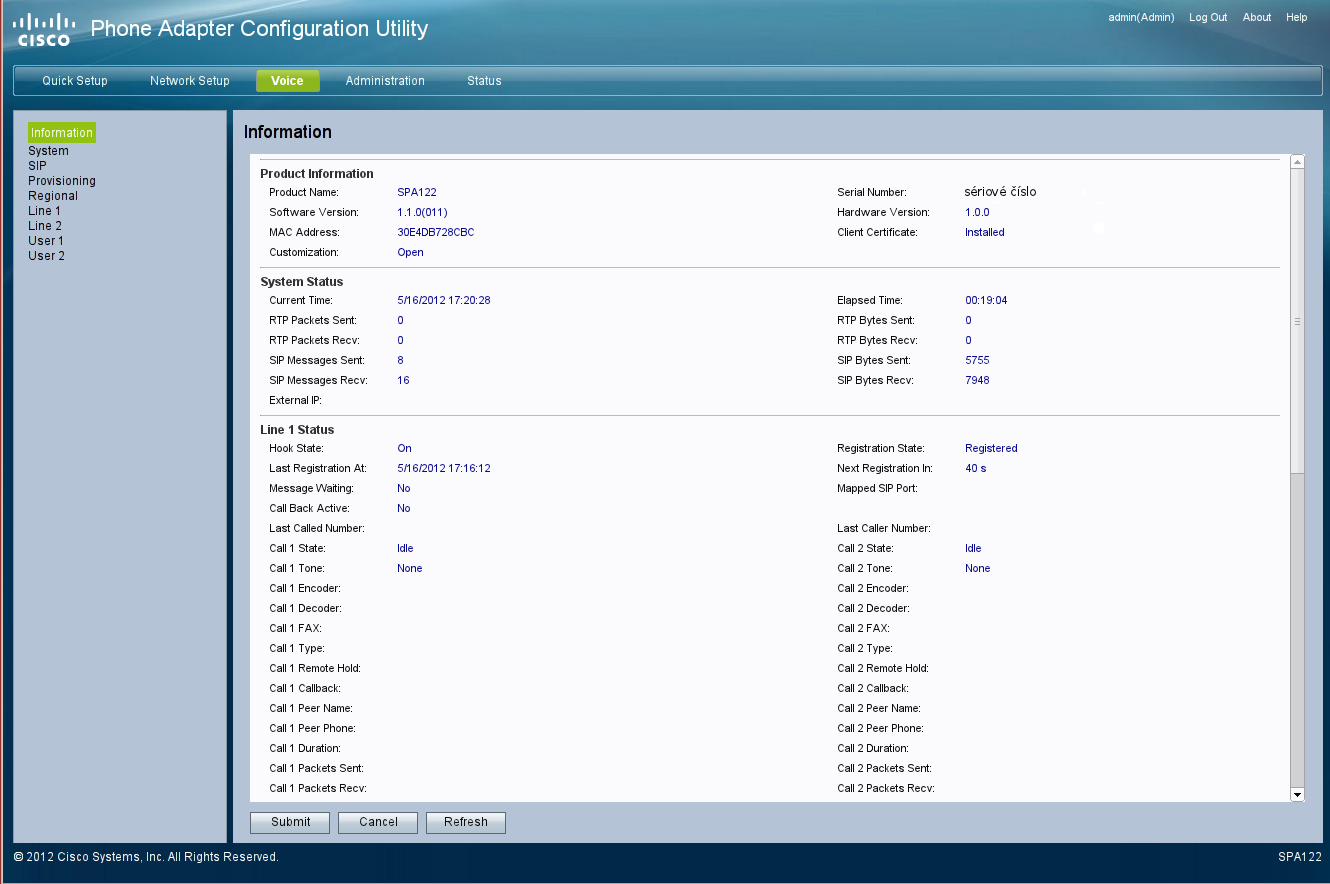The width and height of the screenshot is (1330, 884).
Task: Refresh the information page
Action: [x=466, y=822]
